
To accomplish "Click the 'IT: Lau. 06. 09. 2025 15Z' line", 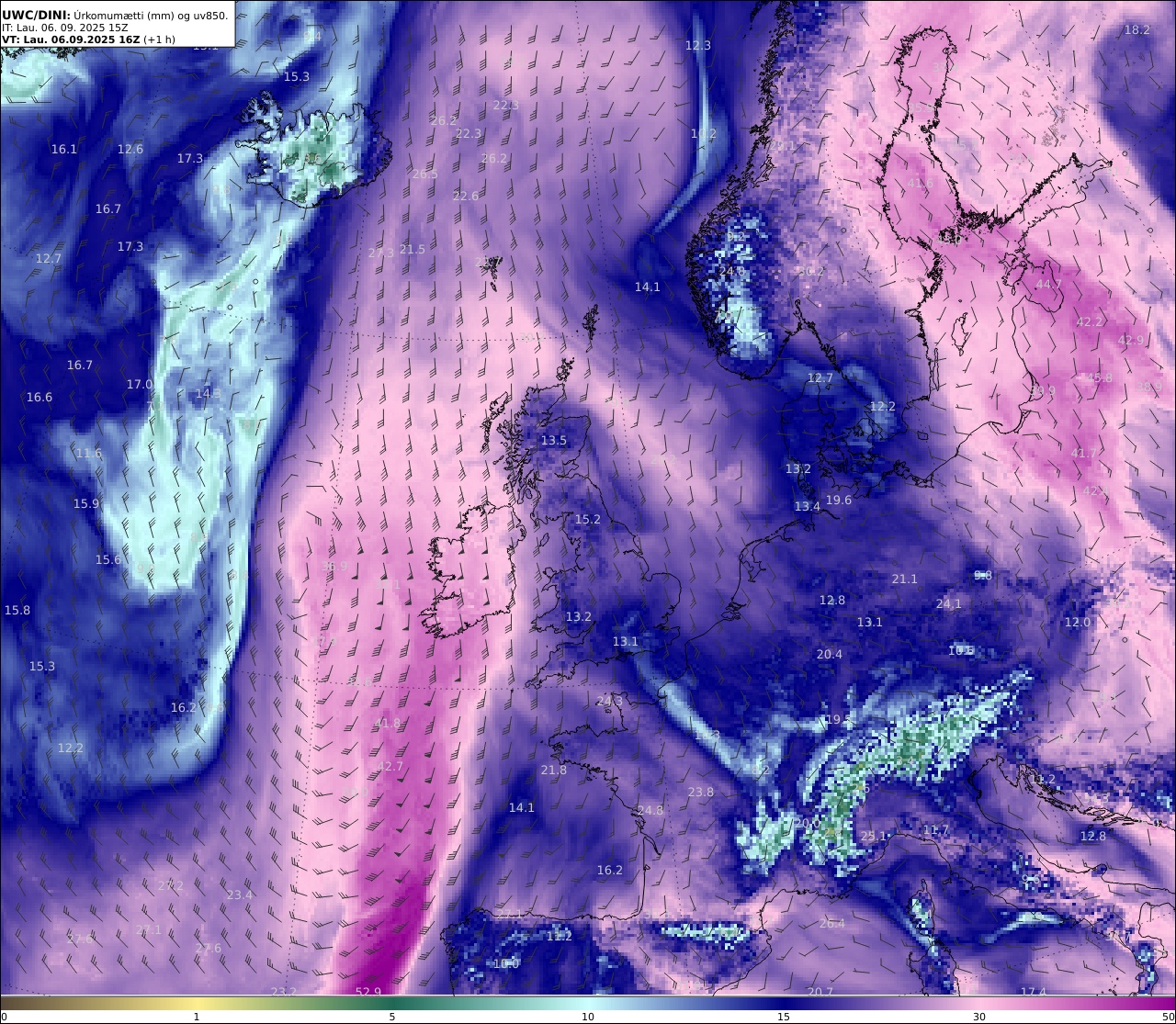I will point(64,28).
